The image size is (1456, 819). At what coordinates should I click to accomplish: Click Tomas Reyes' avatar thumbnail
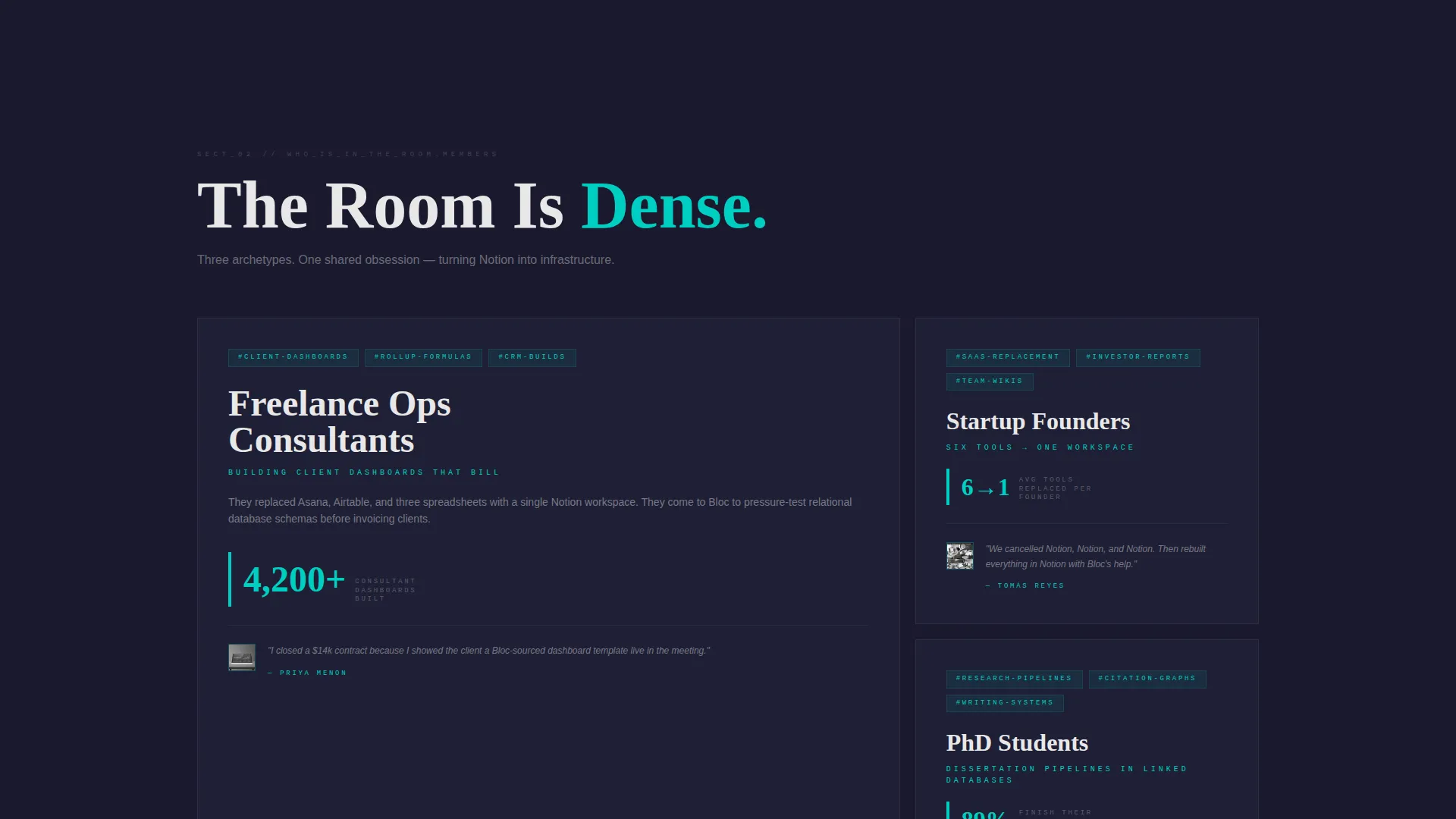(x=960, y=556)
